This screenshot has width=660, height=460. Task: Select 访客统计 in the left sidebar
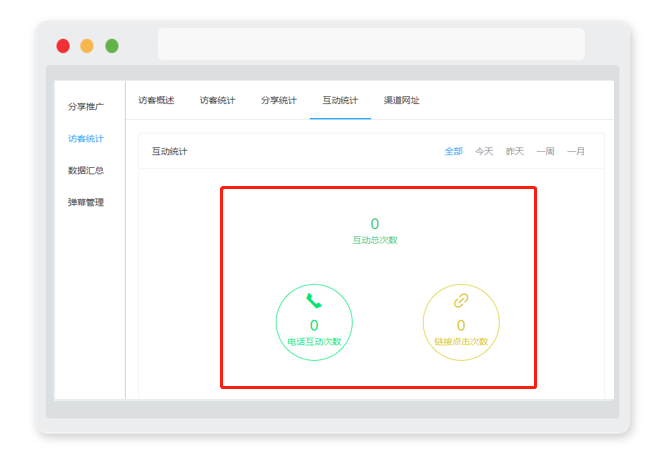coord(86,138)
